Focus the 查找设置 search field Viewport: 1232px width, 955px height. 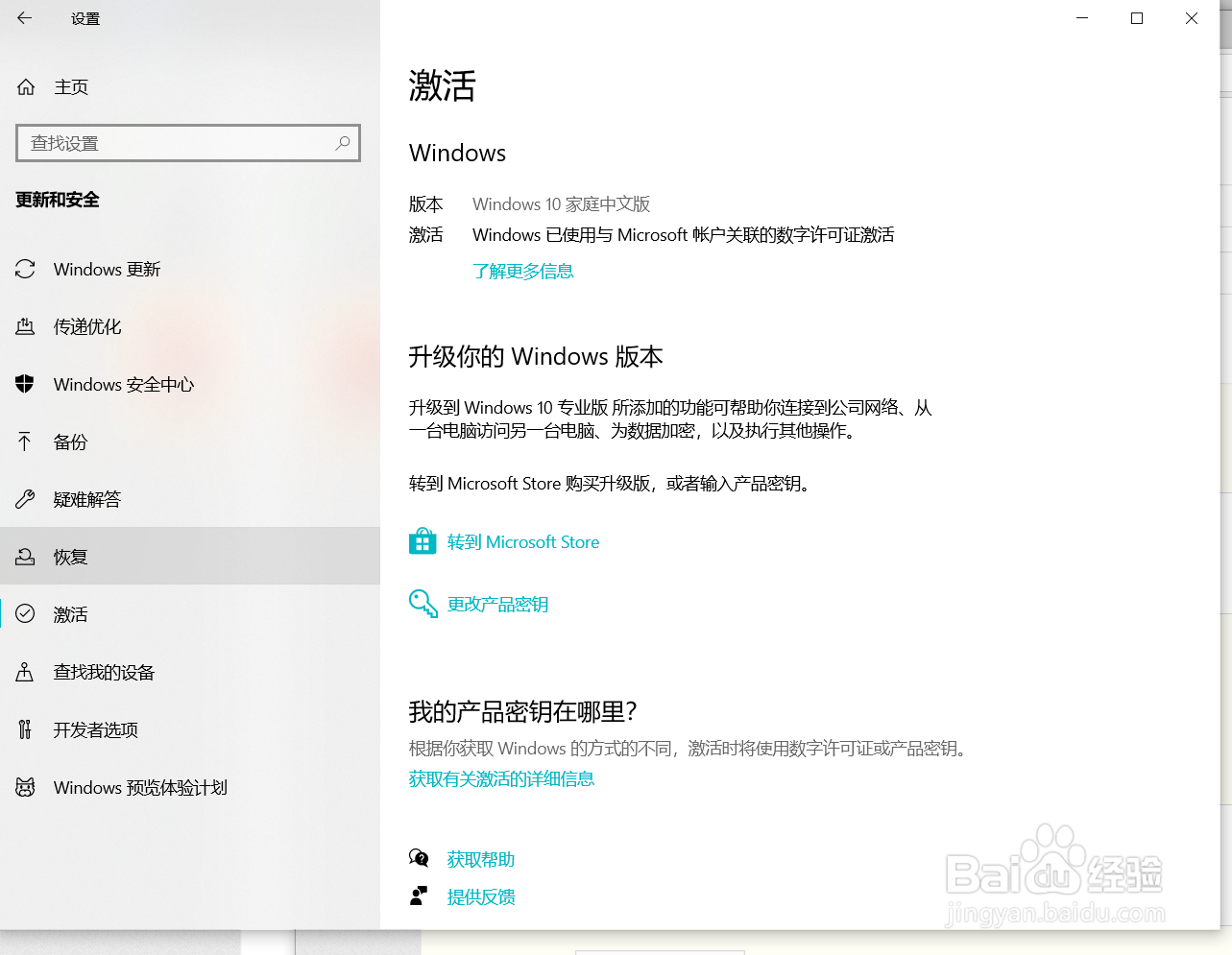188,143
